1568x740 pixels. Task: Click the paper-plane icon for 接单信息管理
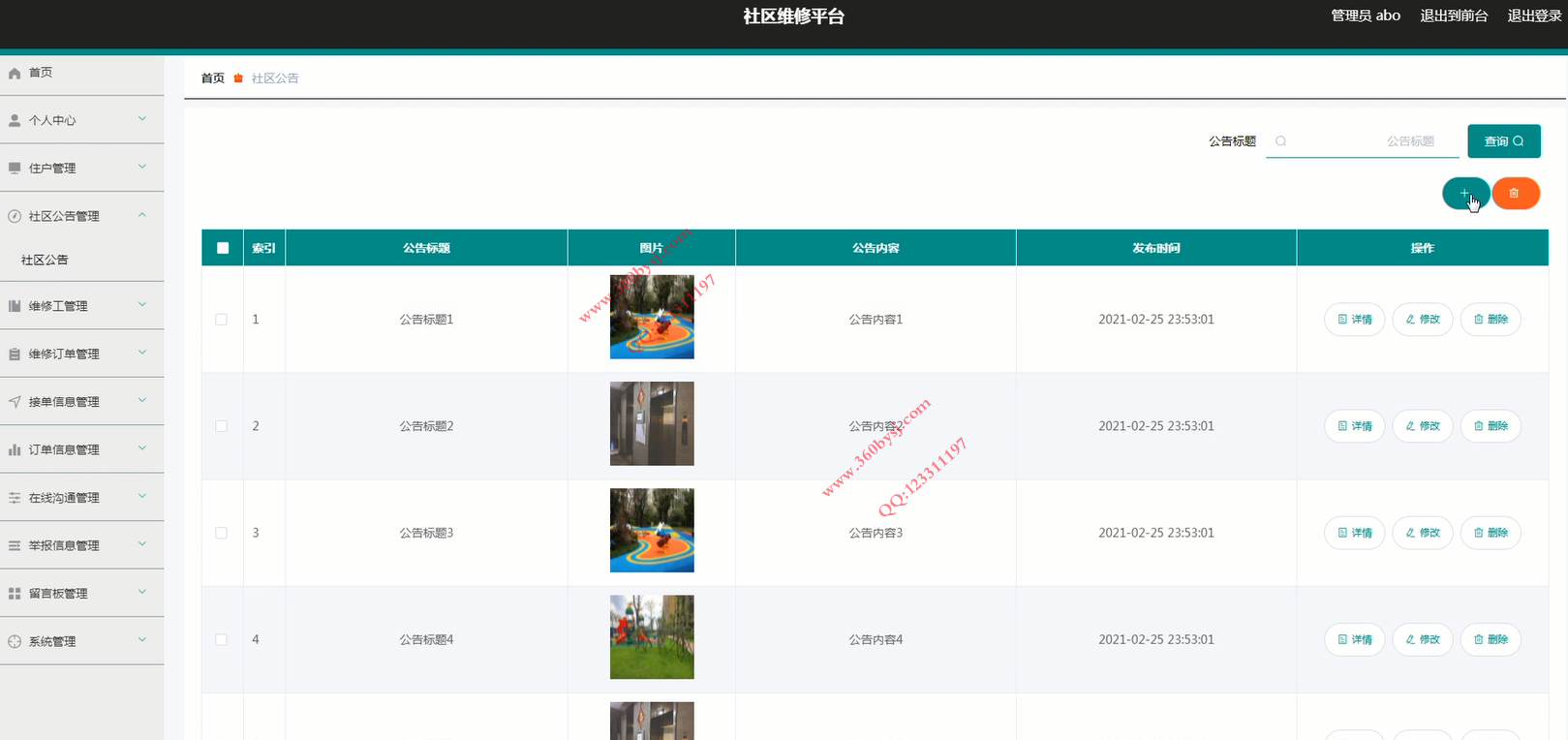[x=15, y=402]
